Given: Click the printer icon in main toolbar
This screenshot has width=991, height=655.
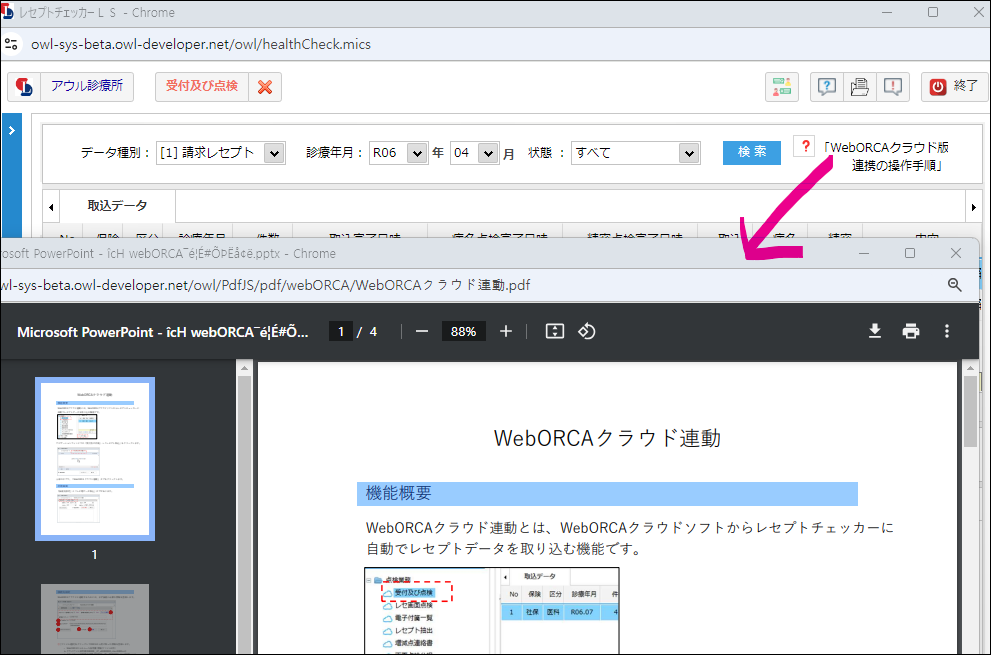Looking at the screenshot, I should click(860, 87).
